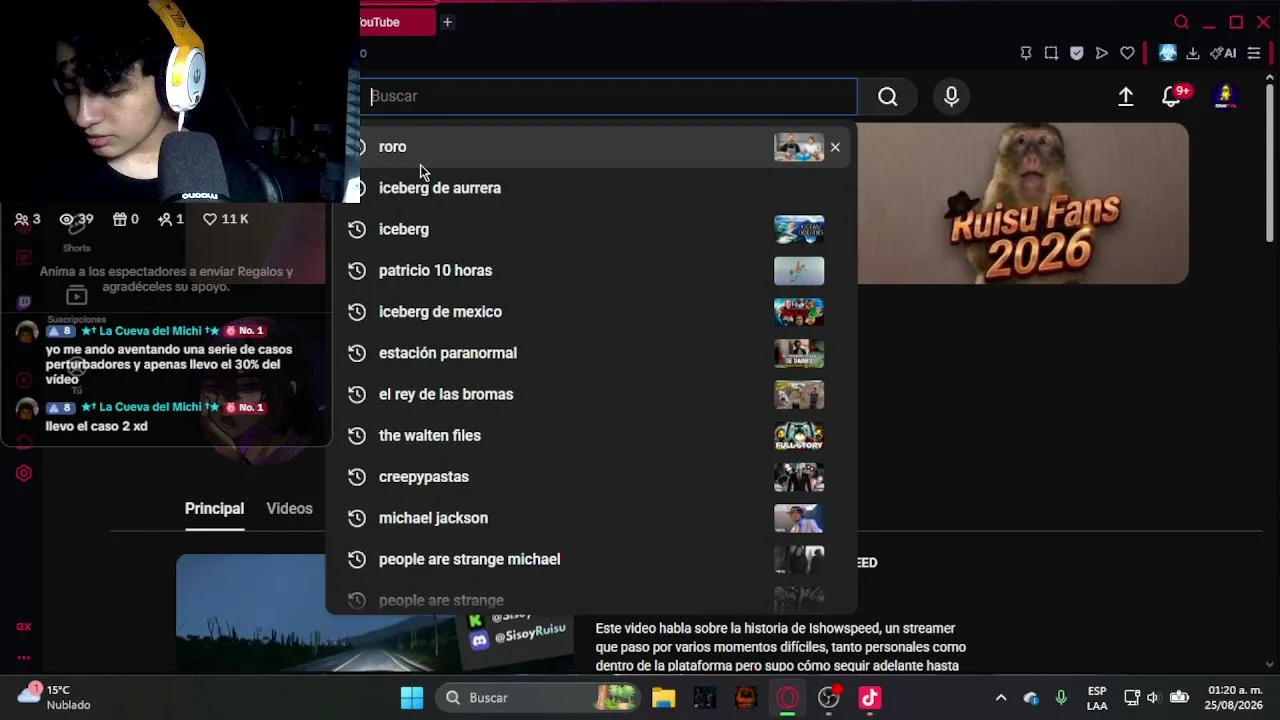
Task: Open the Opera AI assistant button
Action: [x=1223, y=53]
